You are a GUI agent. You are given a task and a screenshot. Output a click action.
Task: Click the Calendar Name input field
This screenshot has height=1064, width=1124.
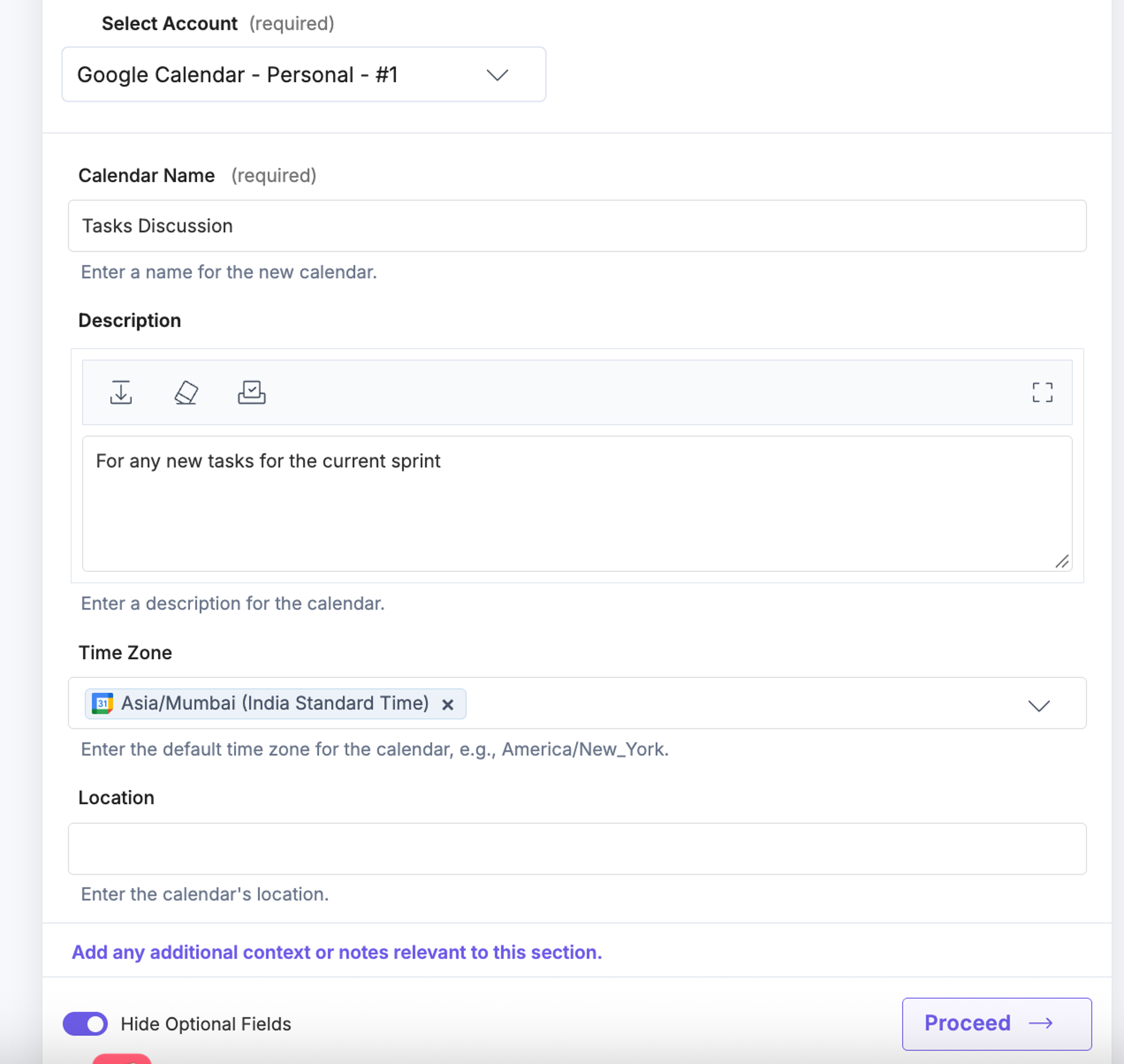click(577, 226)
